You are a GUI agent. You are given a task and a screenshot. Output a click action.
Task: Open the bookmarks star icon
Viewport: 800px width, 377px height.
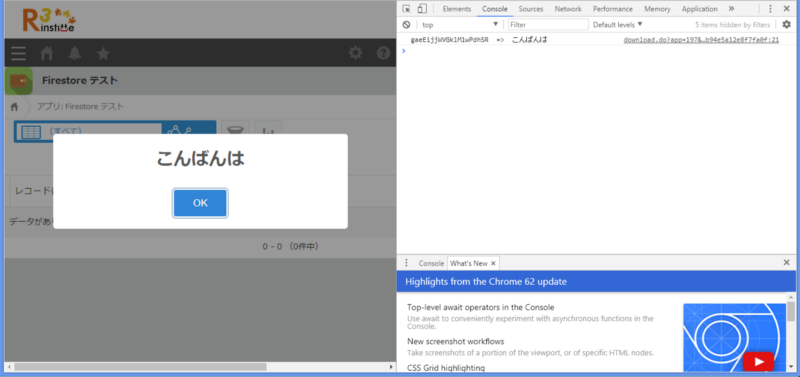[103, 53]
